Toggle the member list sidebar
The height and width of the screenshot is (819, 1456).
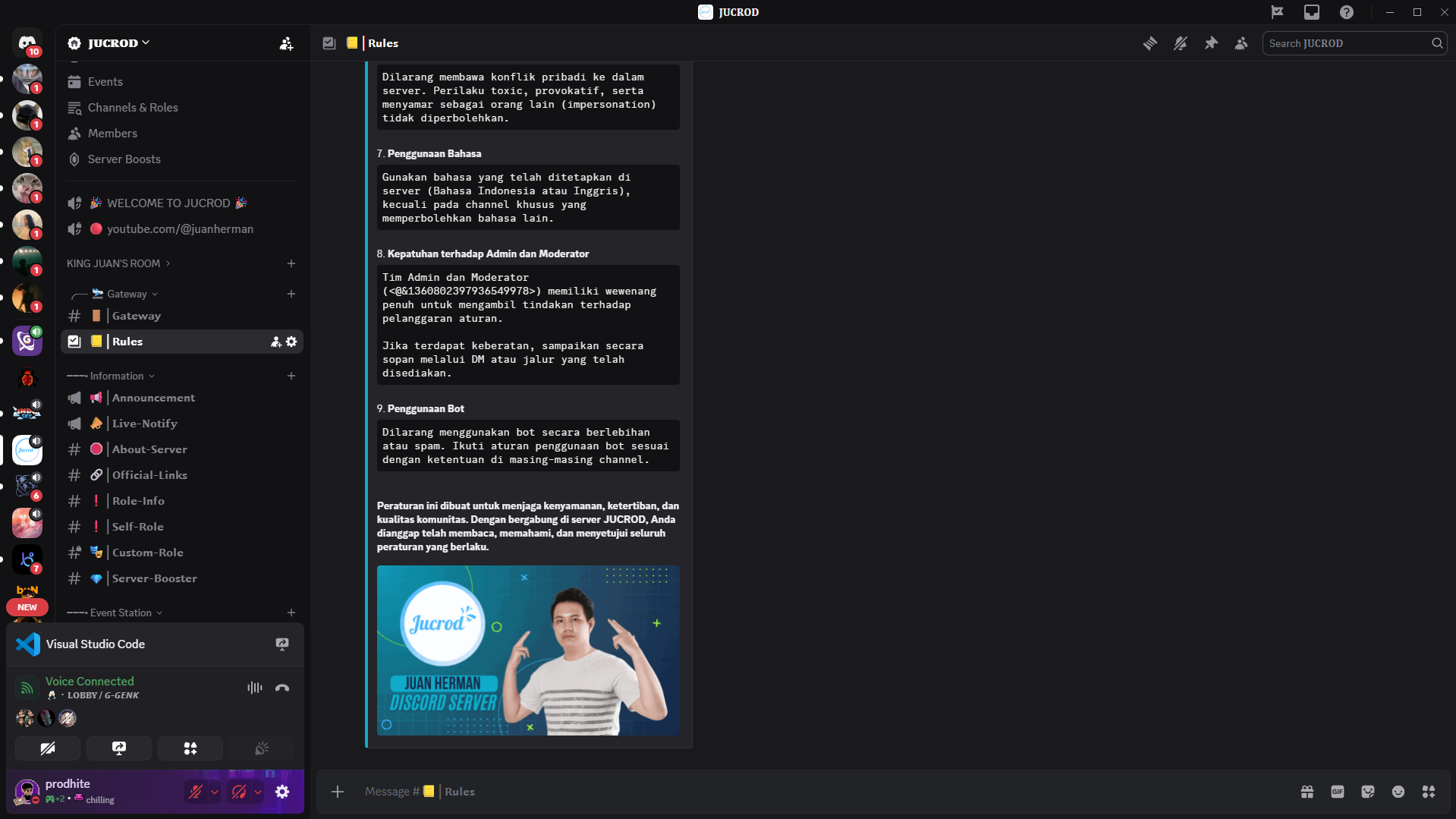pyautogui.click(x=1241, y=43)
